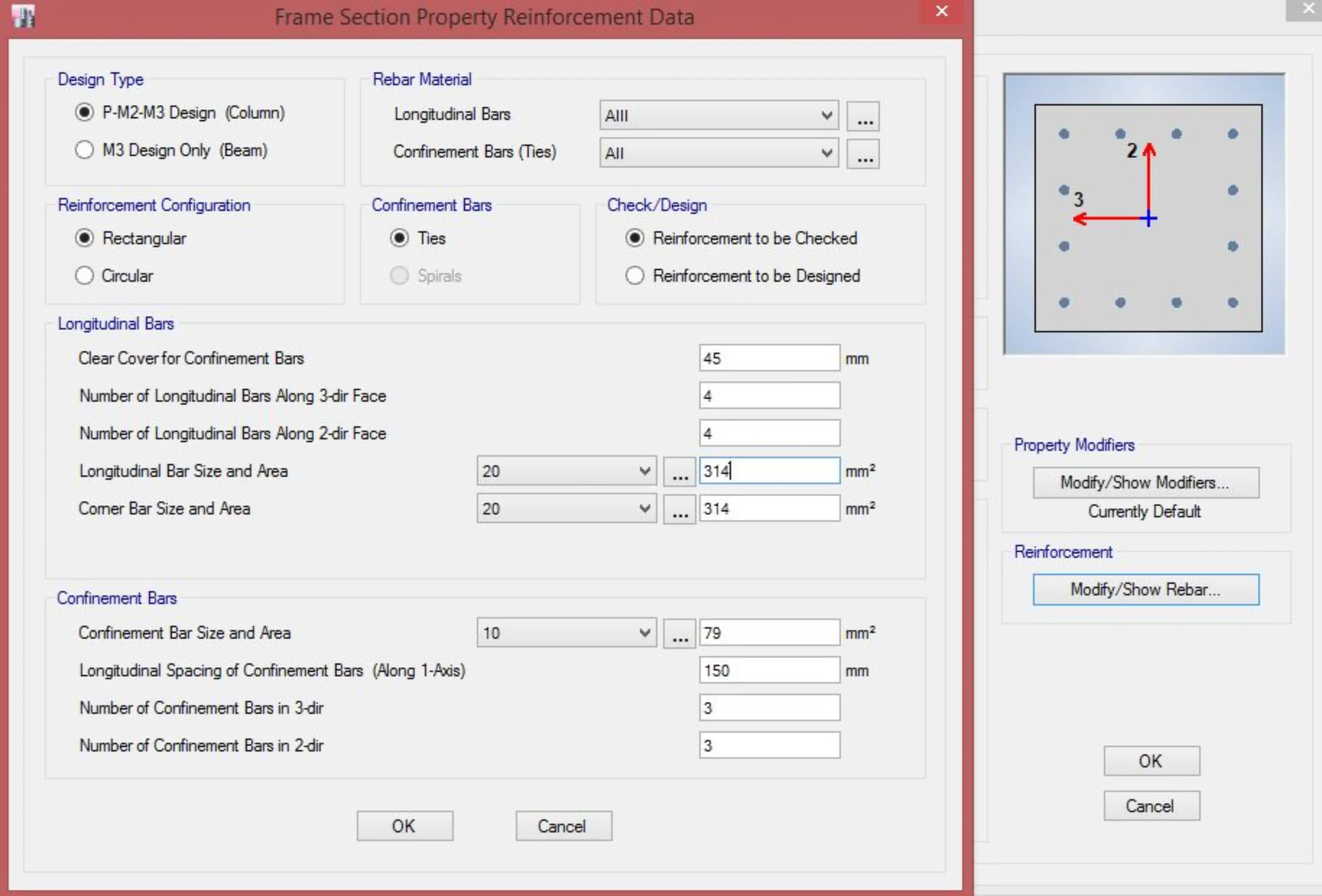This screenshot has height=896, width=1322.
Task: Click ellipsis next to Longitudinal Bar Size
Action: pyautogui.click(x=679, y=471)
